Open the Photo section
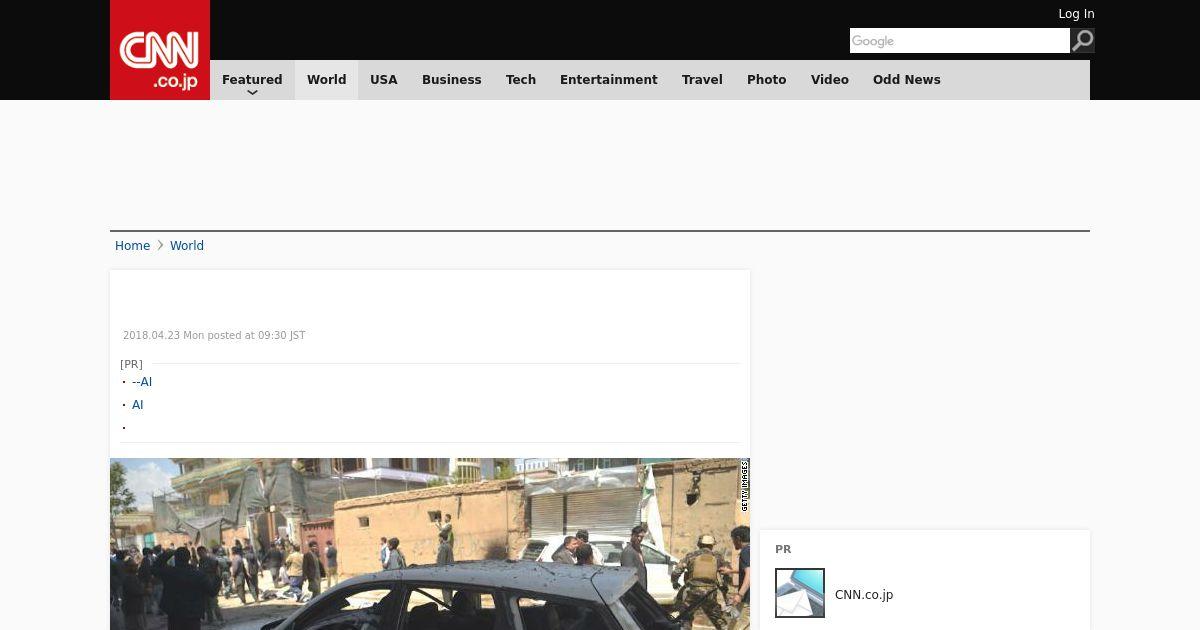 [x=767, y=80]
